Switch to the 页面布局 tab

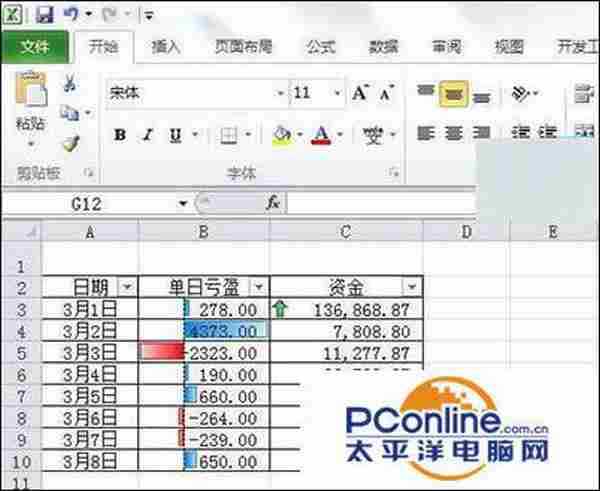[x=244, y=47]
